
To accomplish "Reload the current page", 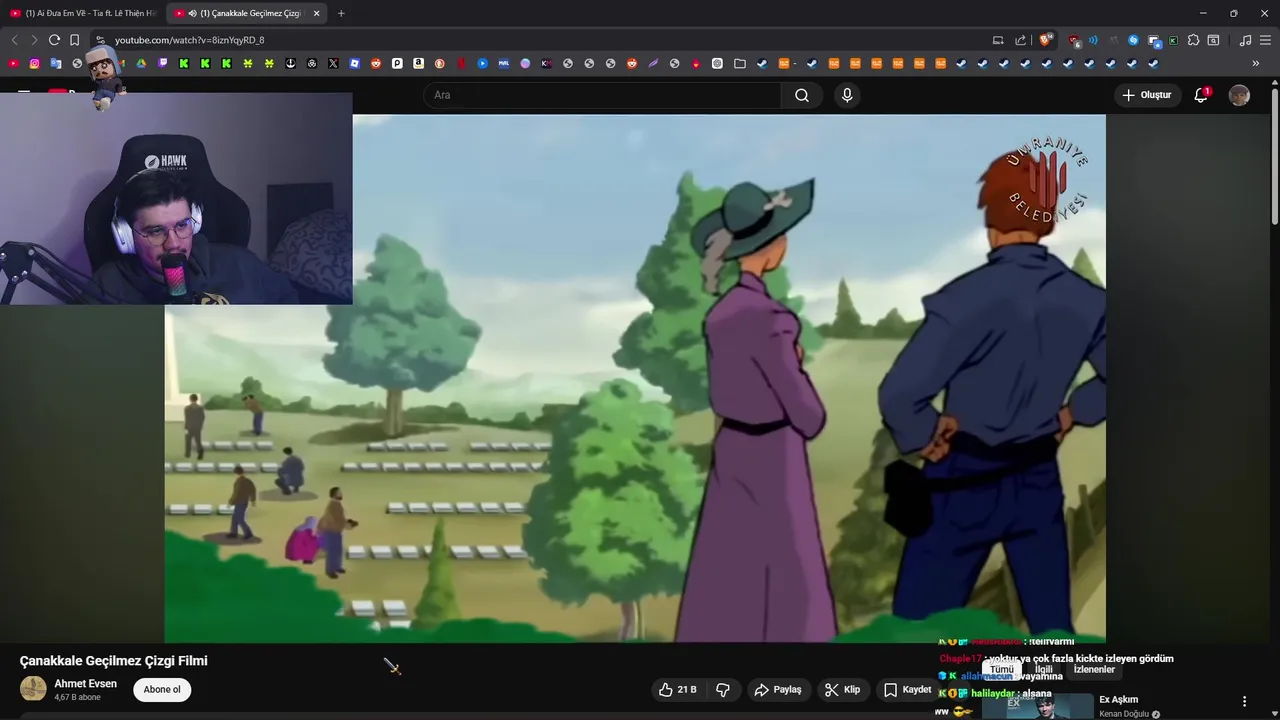I will [x=54, y=40].
